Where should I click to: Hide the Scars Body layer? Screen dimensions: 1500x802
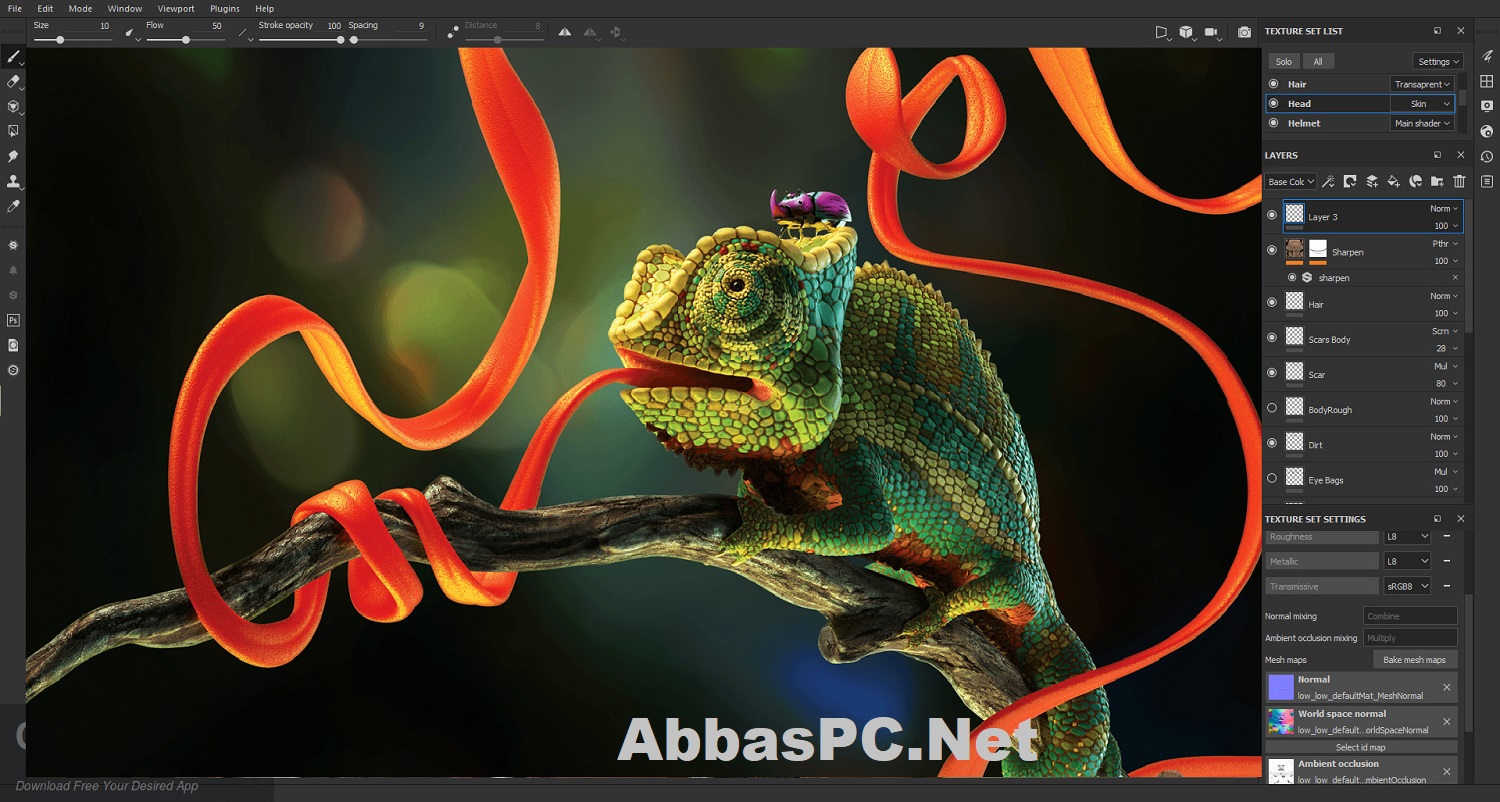(1272, 338)
